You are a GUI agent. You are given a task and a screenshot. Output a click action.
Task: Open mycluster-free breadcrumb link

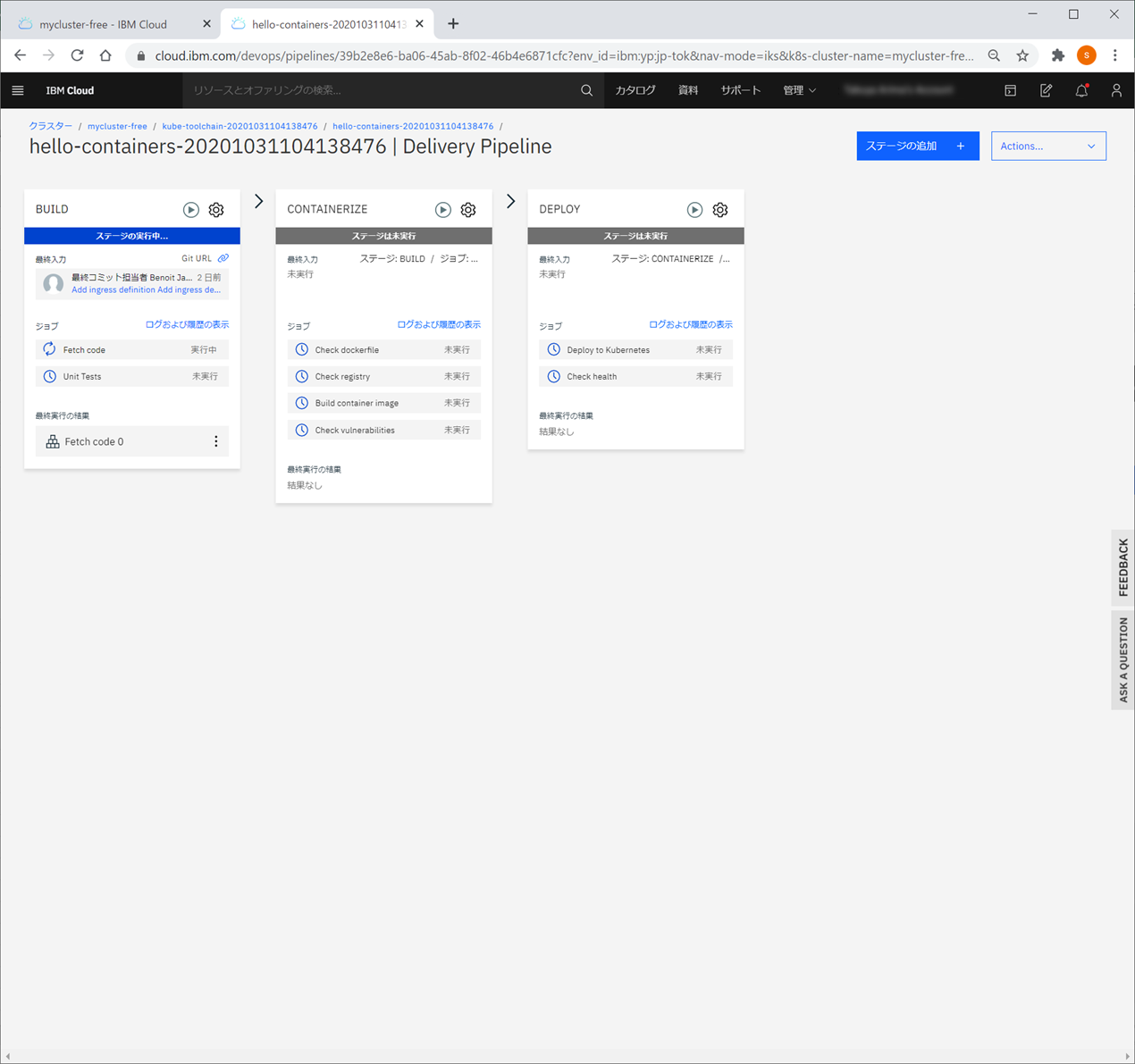pyautogui.click(x=117, y=126)
